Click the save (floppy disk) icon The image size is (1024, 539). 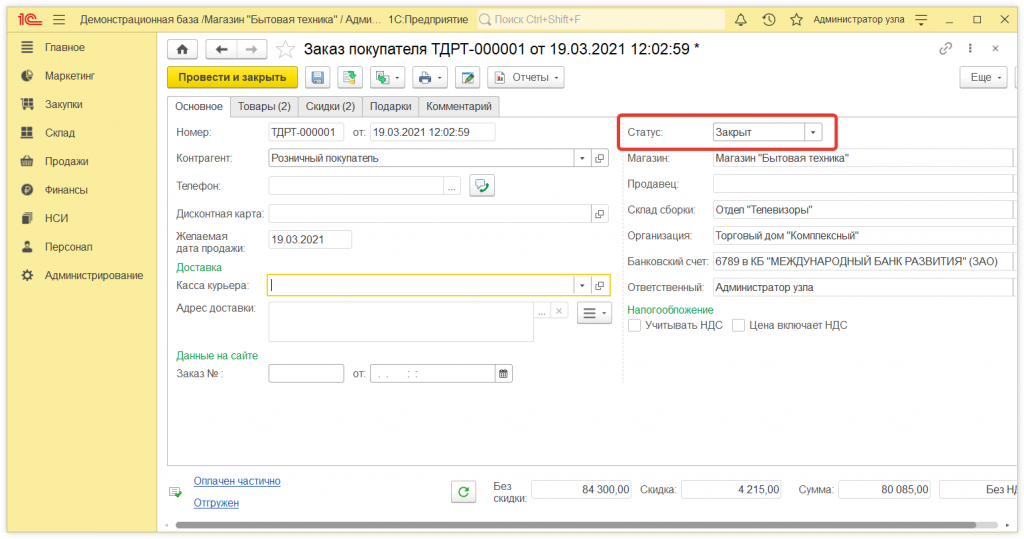click(318, 77)
